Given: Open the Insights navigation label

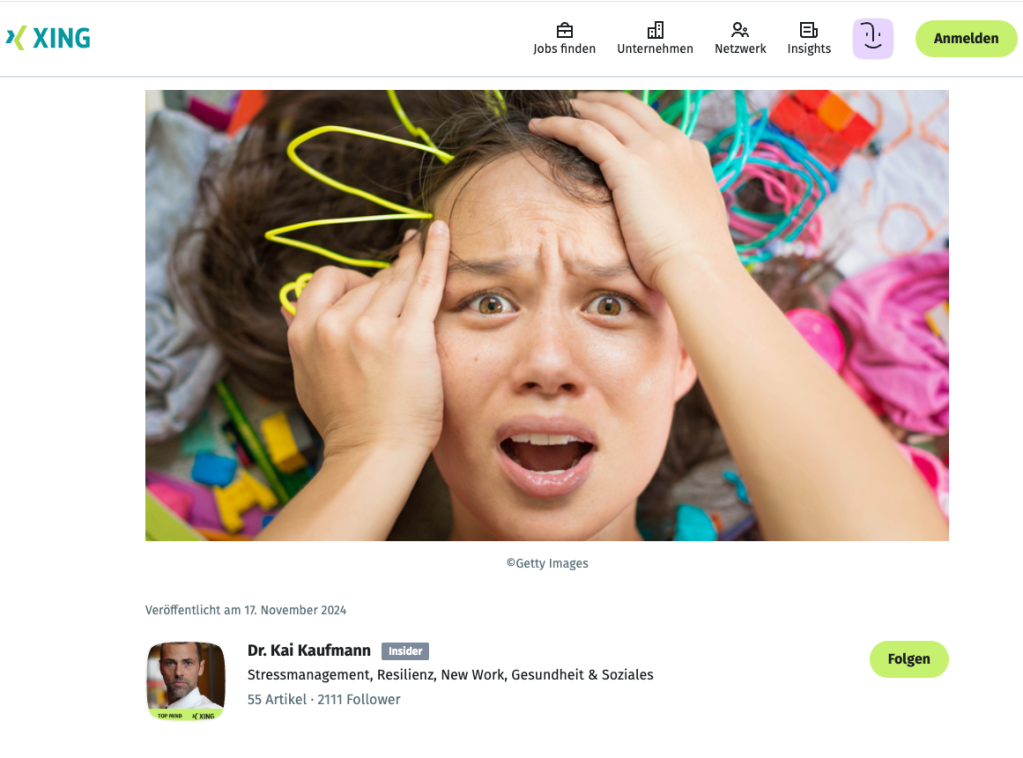Looking at the screenshot, I should [x=809, y=49].
